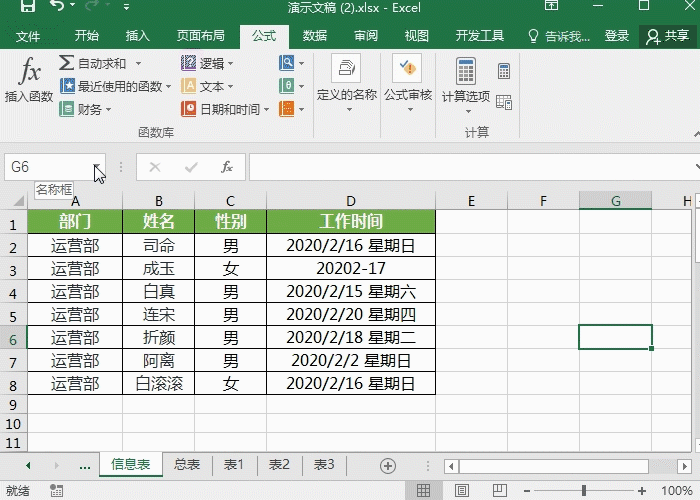Open Defined Names group icon

click(x=346, y=68)
